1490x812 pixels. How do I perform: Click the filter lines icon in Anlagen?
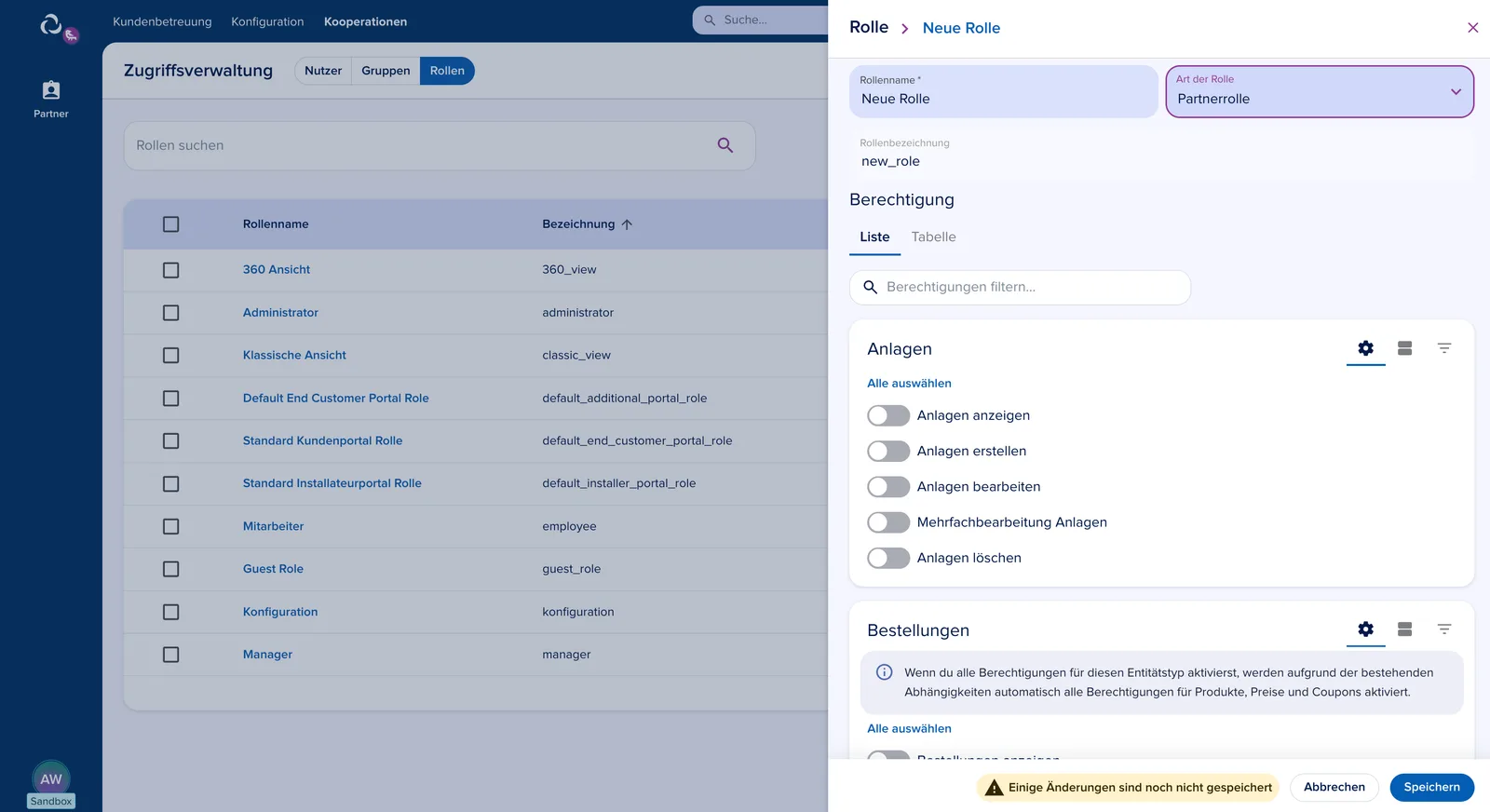pyautogui.click(x=1444, y=348)
